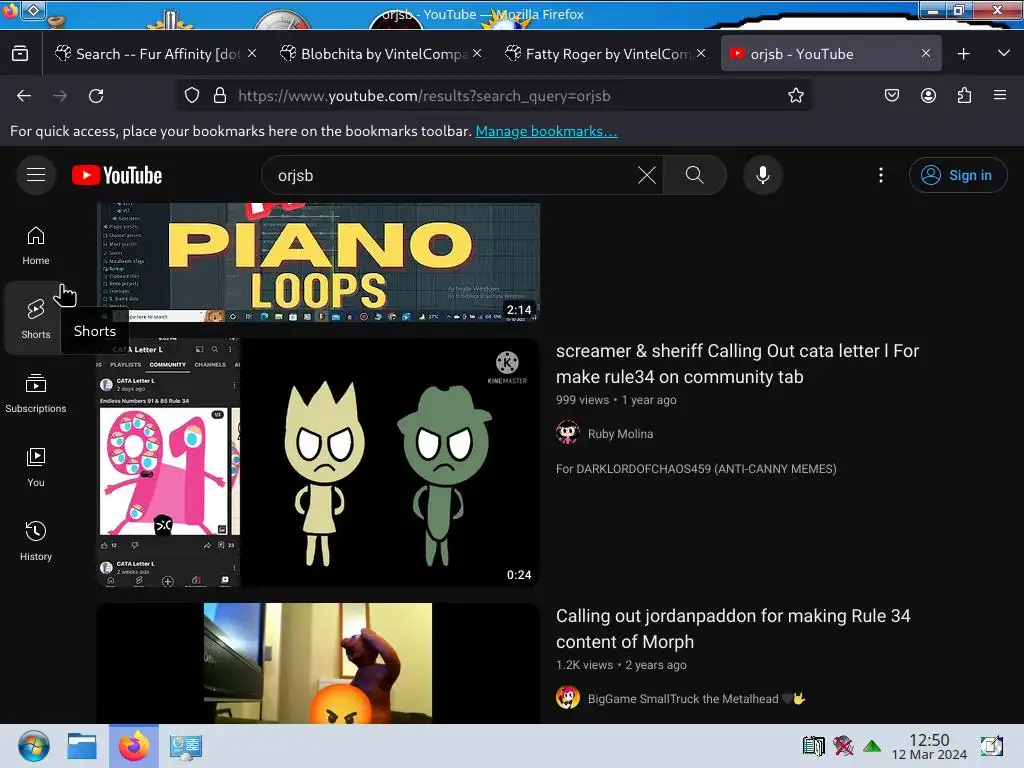Open the Firefox application menu
The image size is (1024, 768).
point(1000,95)
